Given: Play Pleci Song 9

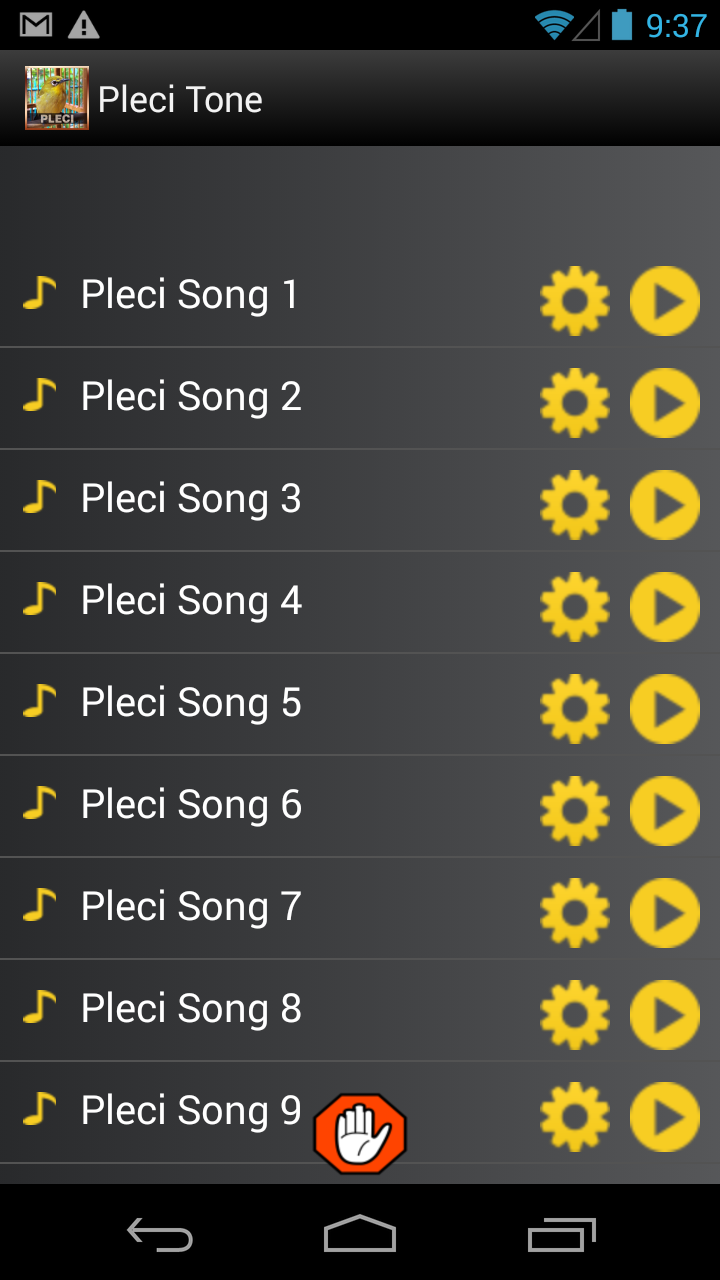Looking at the screenshot, I should 664,1117.
